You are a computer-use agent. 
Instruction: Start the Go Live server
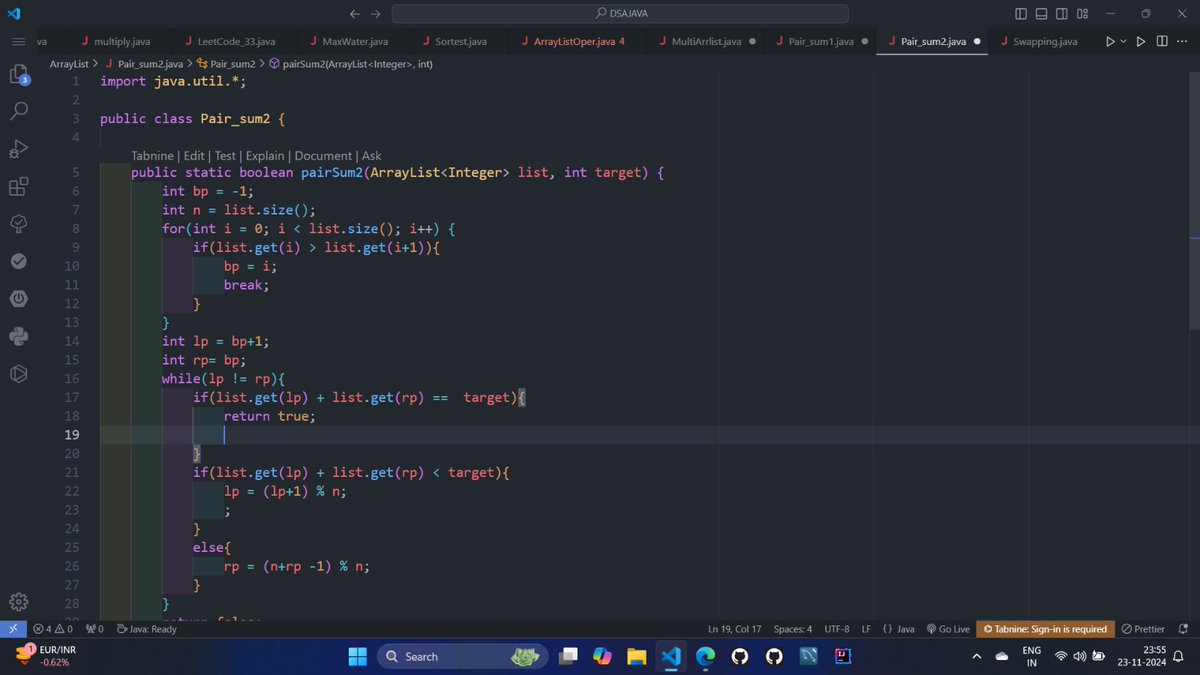pyautogui.click(x=948, y=629)
